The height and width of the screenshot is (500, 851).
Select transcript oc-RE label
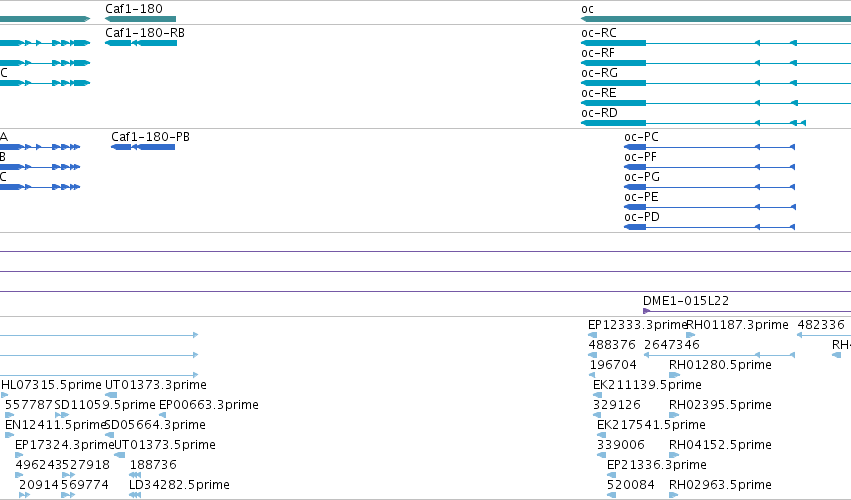[599, 93]
